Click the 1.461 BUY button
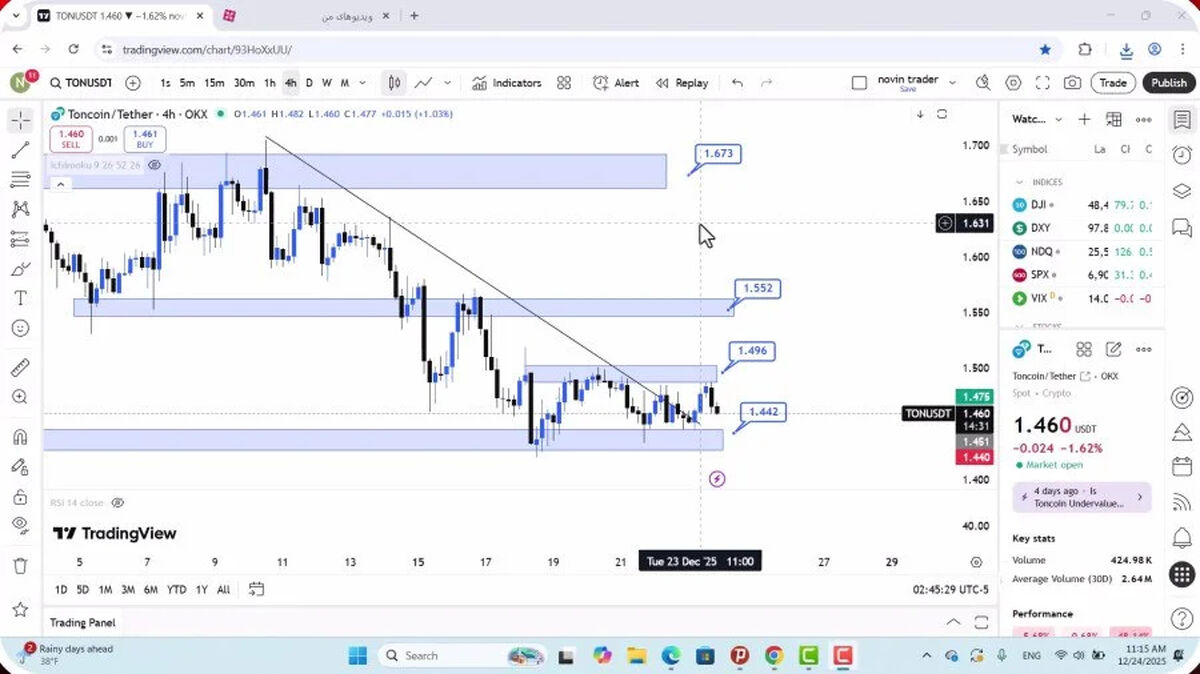1200x674 pixels. click(144, 139)
